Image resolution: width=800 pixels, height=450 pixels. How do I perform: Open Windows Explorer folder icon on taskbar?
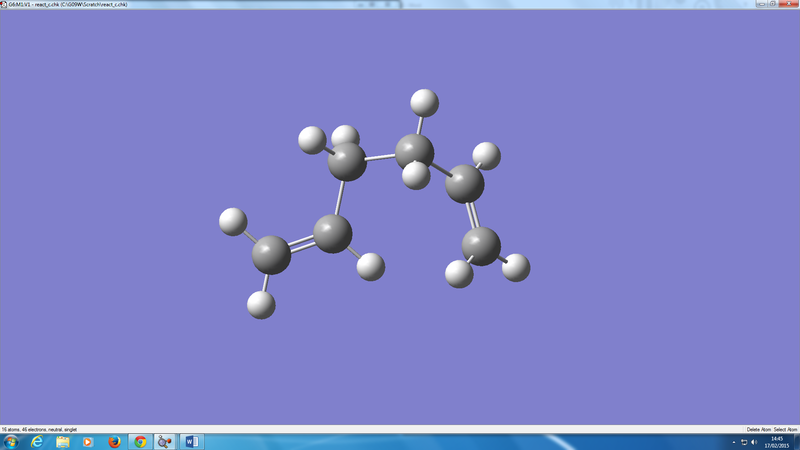point(63,442)
